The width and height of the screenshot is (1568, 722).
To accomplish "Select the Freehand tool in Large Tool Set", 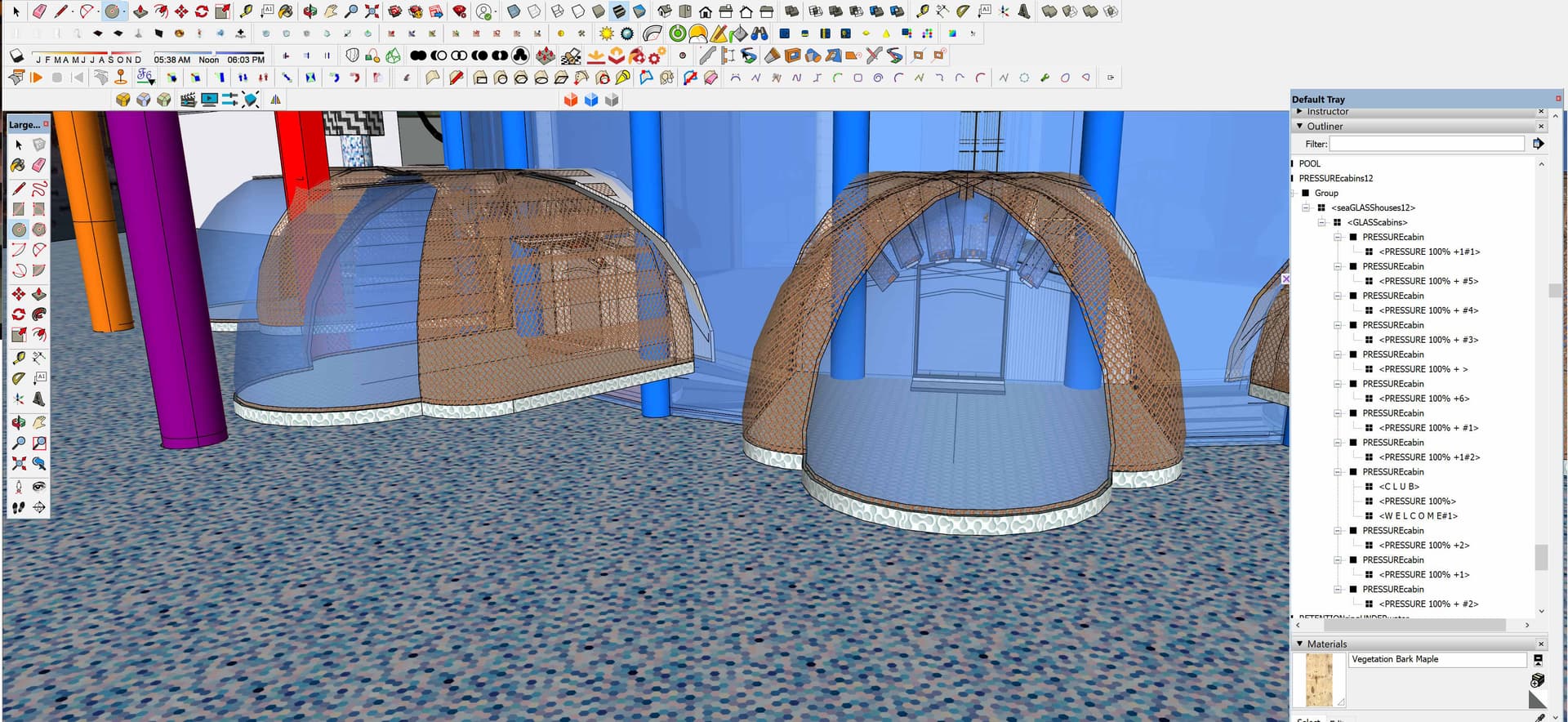I will 39,189.
